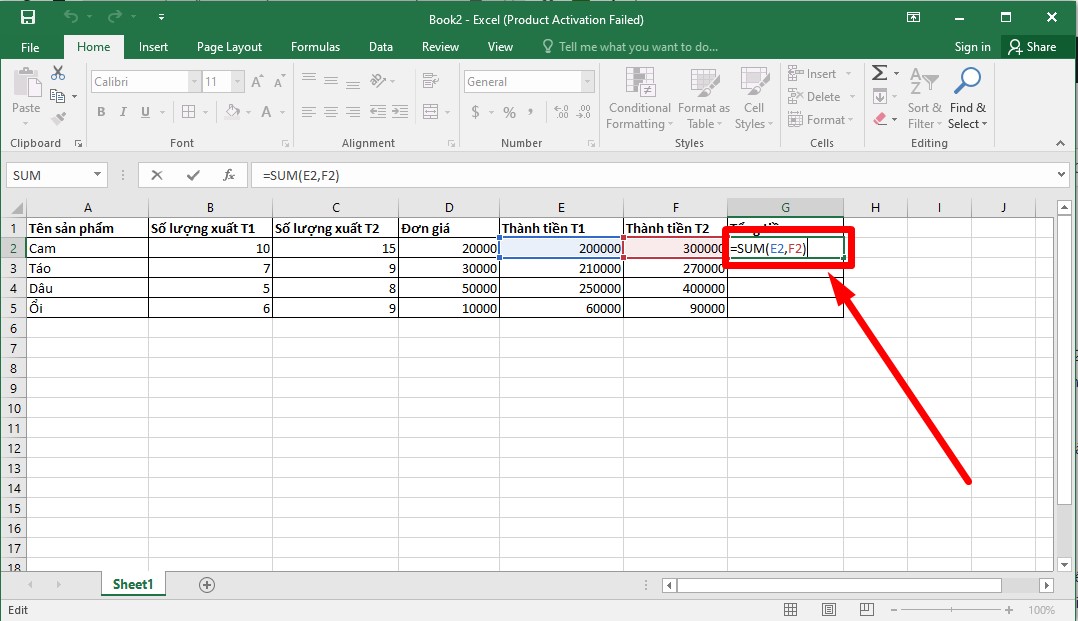Open Conditional Formatting
This screenshot has height=621, width=1078.
coord(639,97)
